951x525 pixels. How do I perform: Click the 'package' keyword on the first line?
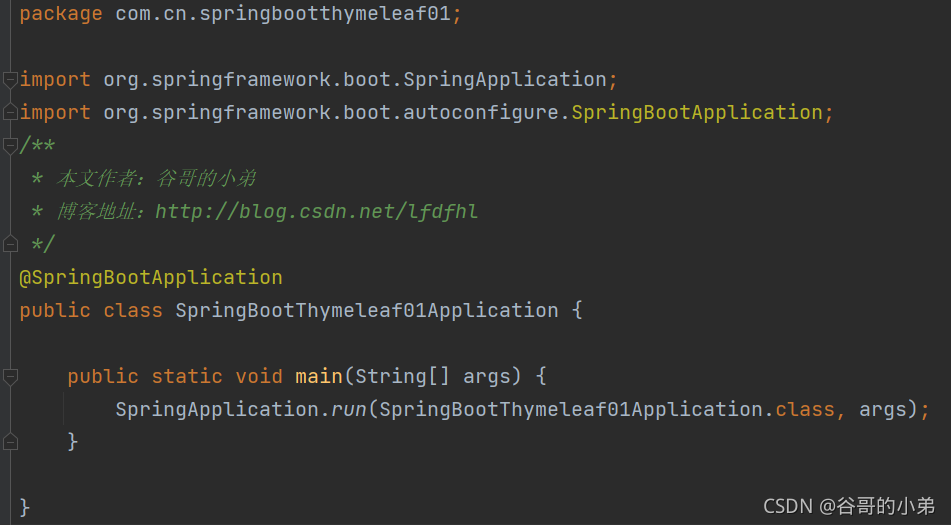coord(61,13)
